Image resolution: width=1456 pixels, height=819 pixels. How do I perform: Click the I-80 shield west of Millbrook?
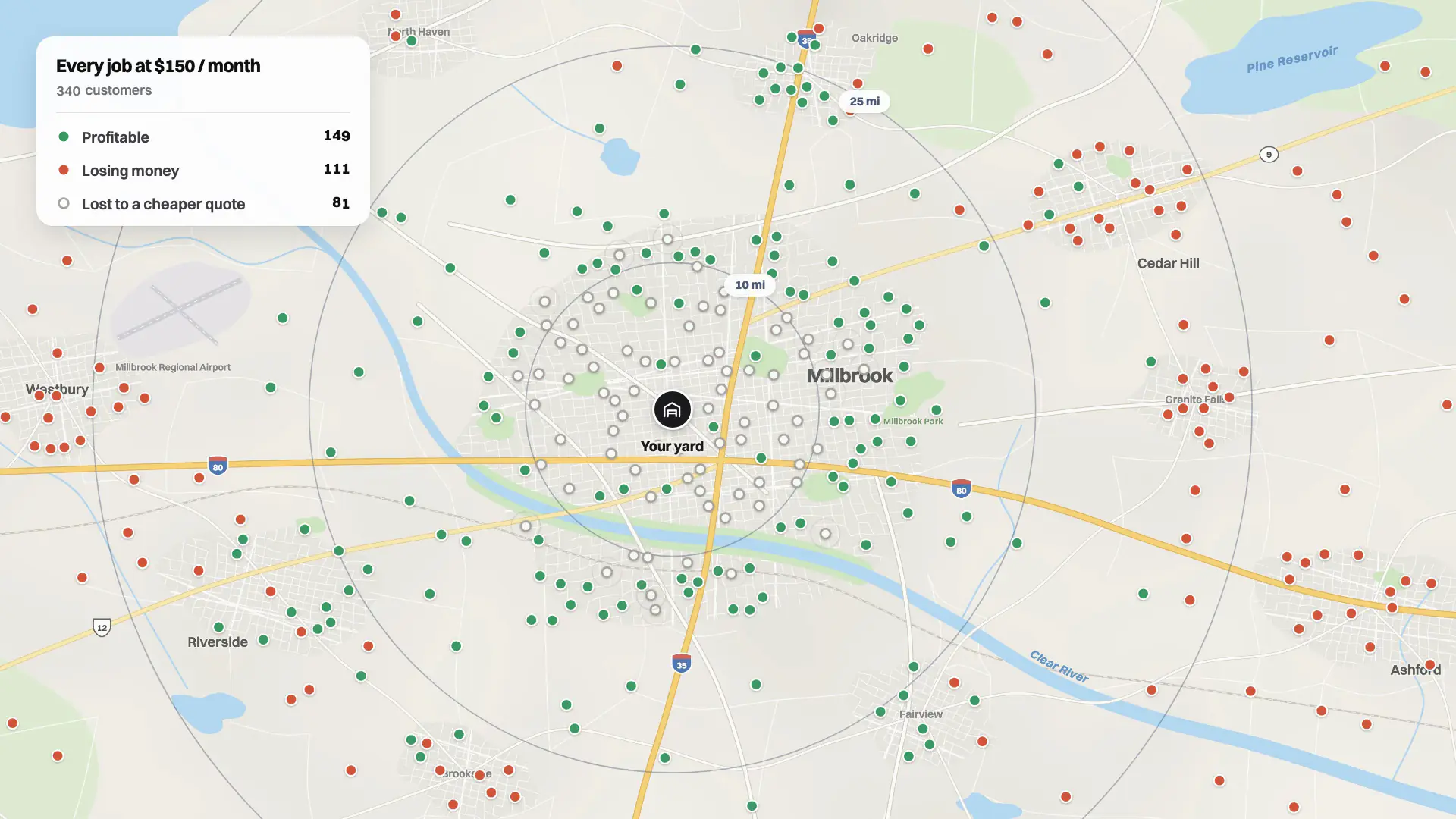218,466
